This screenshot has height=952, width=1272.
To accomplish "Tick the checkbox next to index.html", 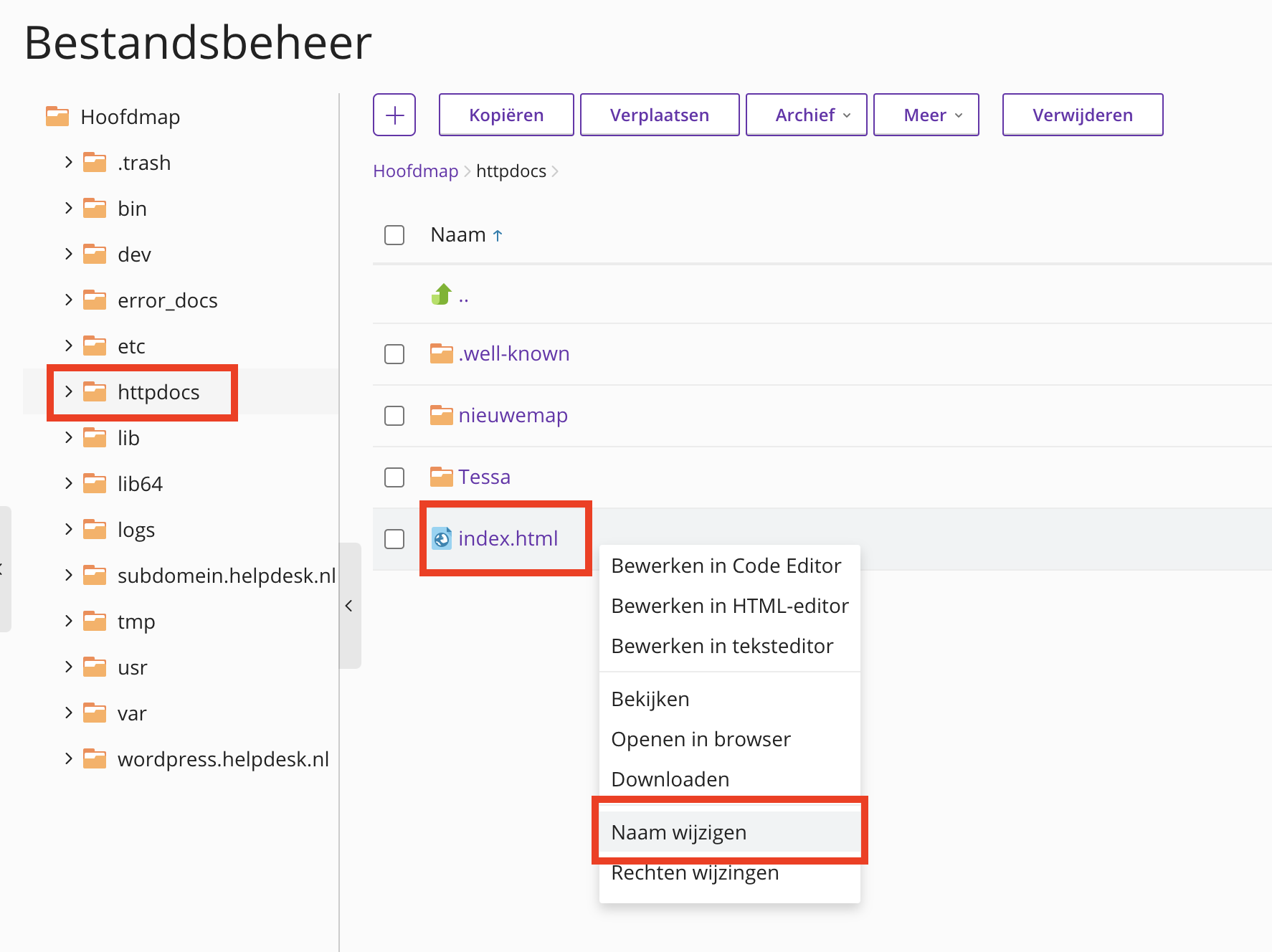I will point(394,539).
